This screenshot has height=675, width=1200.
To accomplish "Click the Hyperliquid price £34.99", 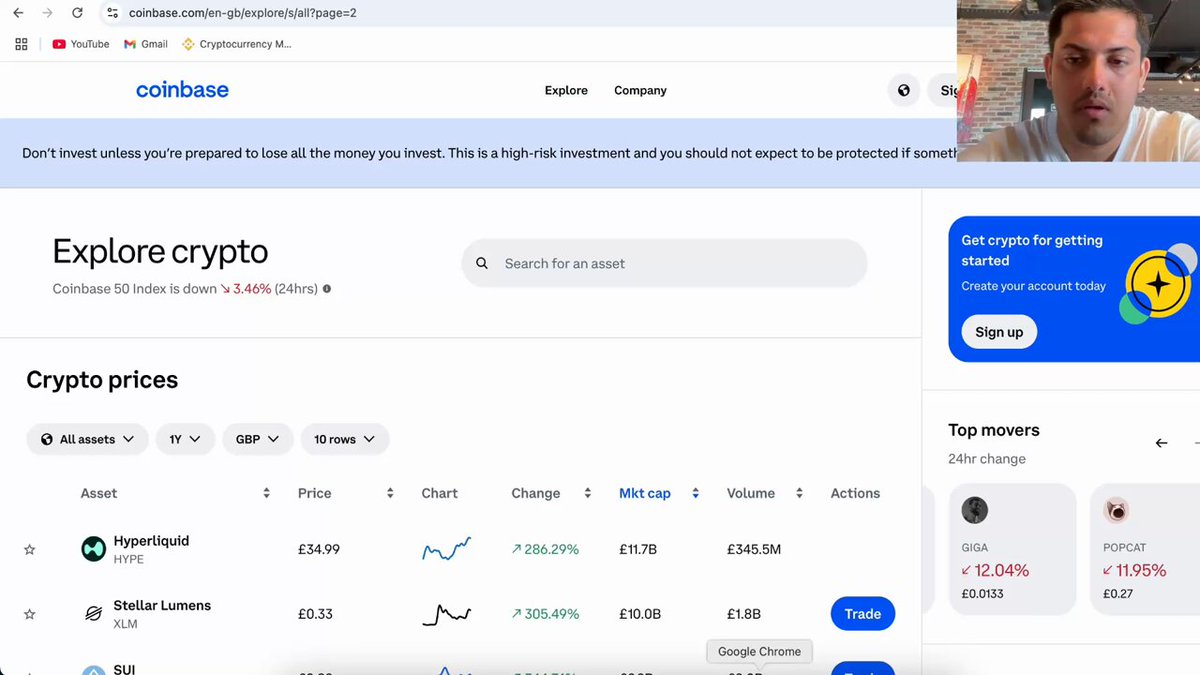I will [319, 549].
